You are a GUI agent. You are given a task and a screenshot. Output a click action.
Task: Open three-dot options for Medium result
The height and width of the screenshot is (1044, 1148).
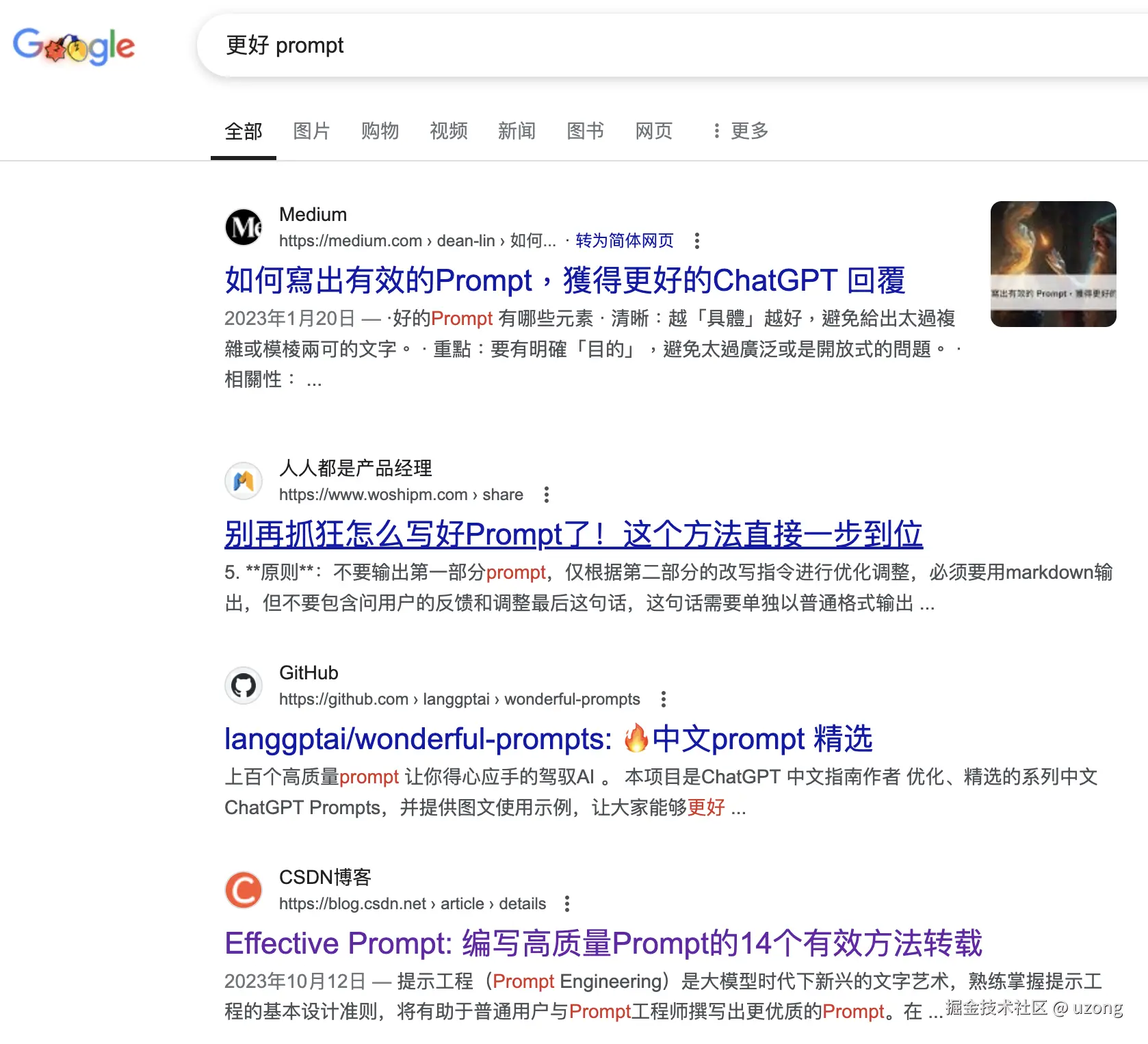(696, 241)
